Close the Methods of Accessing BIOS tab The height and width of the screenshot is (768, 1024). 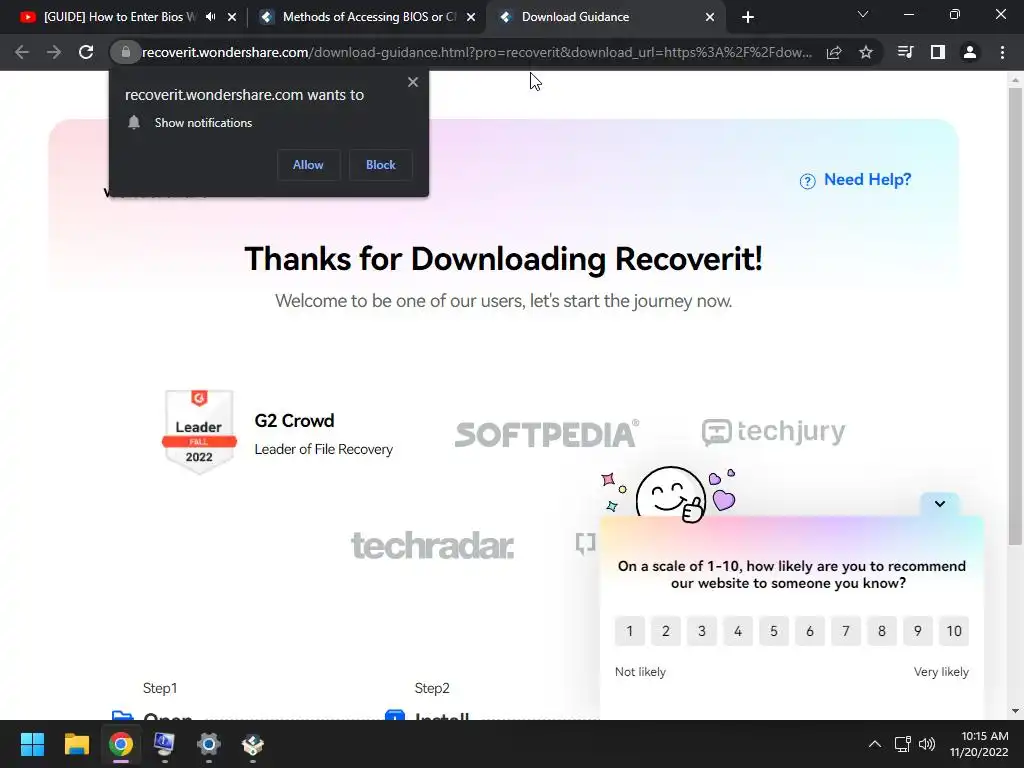pos(471,17)
